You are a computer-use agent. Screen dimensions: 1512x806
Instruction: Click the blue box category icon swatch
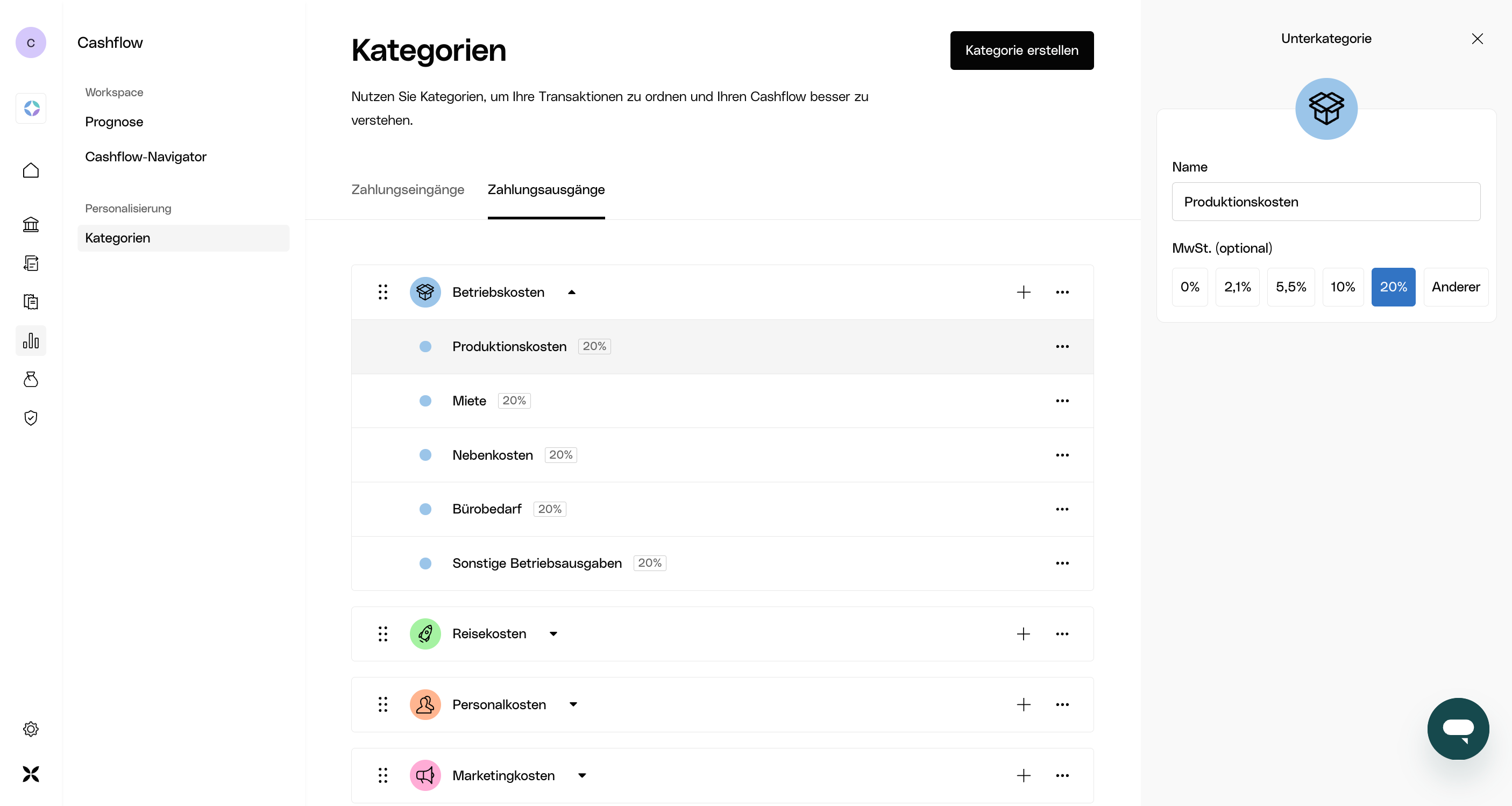(x=1325, y=109)
